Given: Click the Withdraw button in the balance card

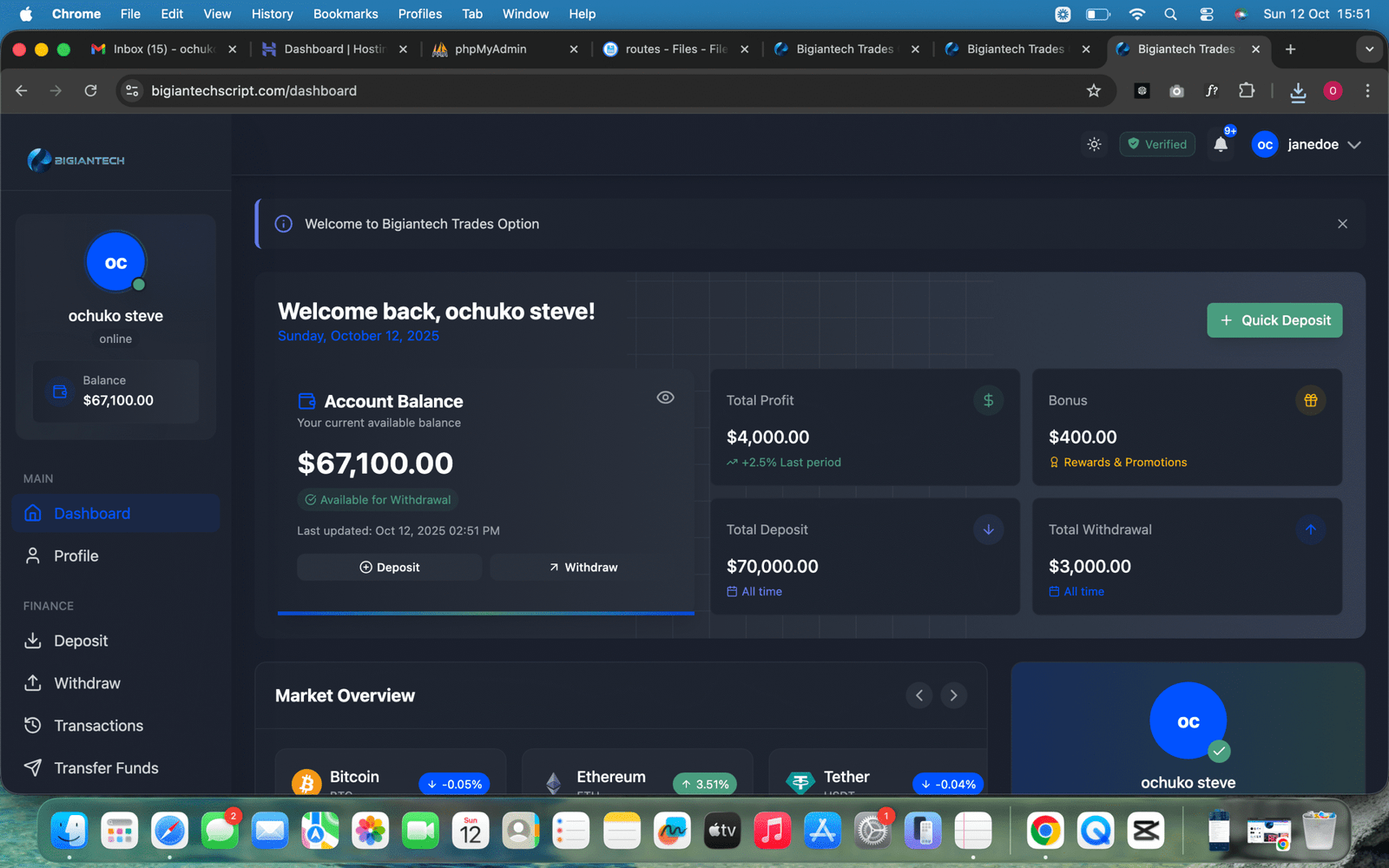Looking at the screenshot, I should 583,567.
